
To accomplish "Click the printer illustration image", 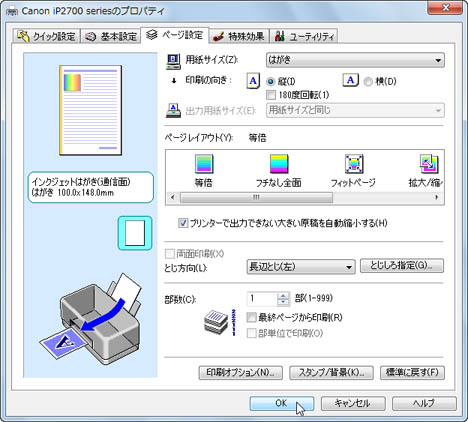I will (x=91, y=319).
